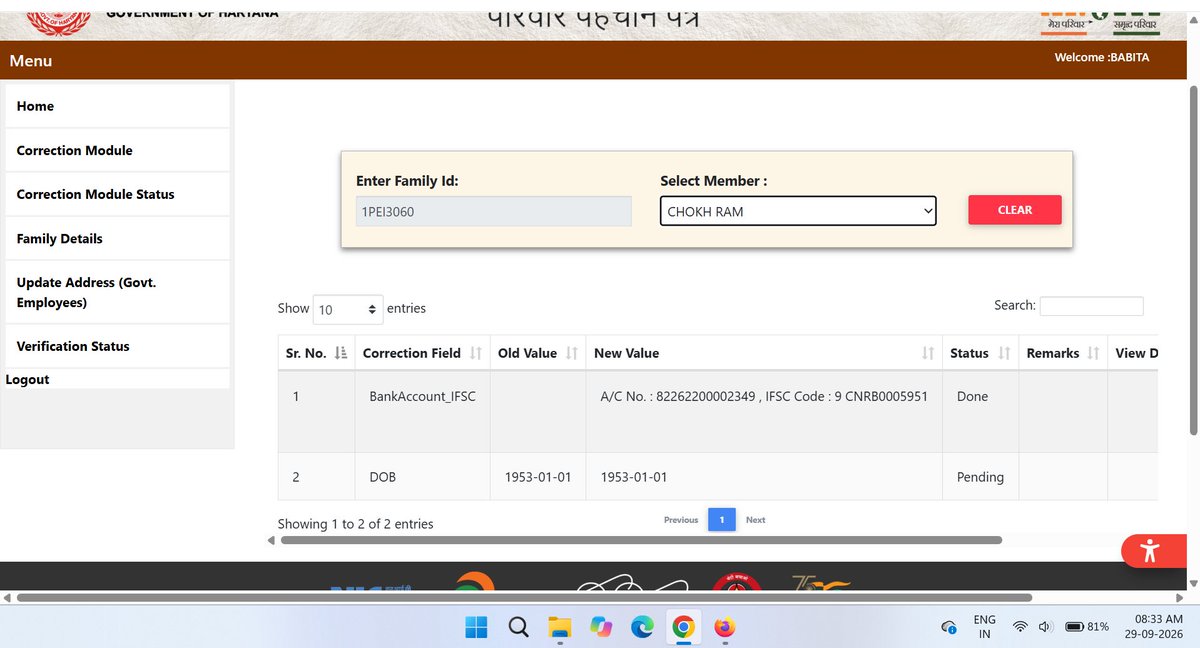Open Family Details menu item
The height and width of the screenshot is (648, 1200).
(x=117, y=238)
